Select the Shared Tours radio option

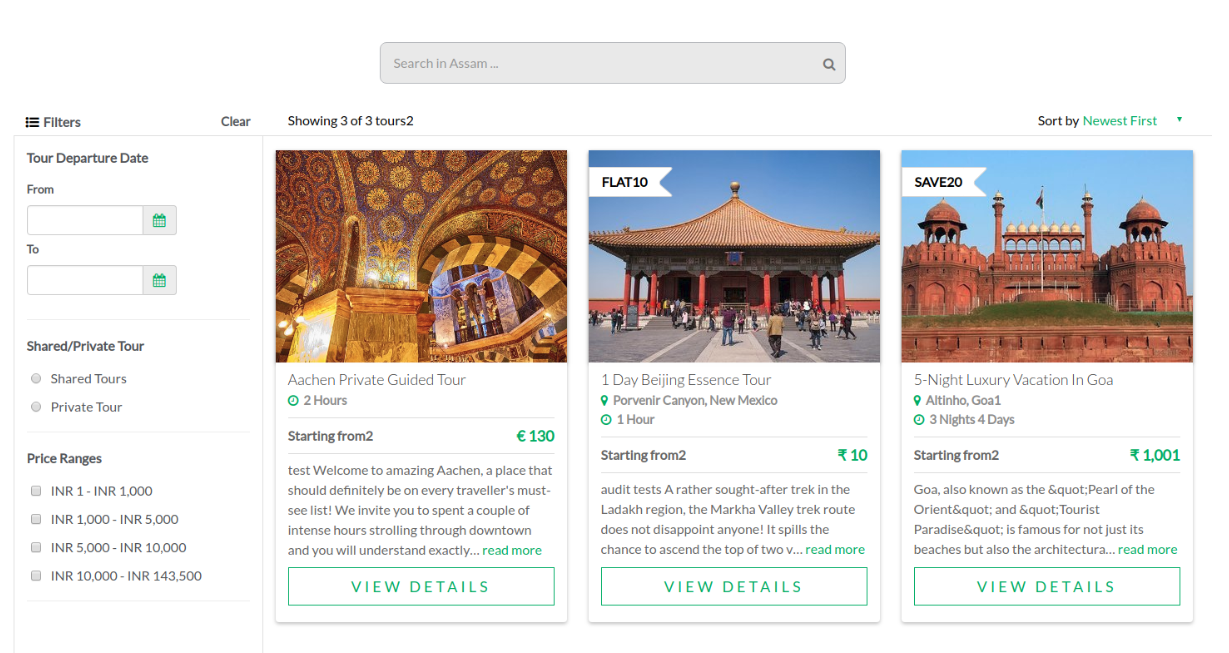click(x=37, y=379)
